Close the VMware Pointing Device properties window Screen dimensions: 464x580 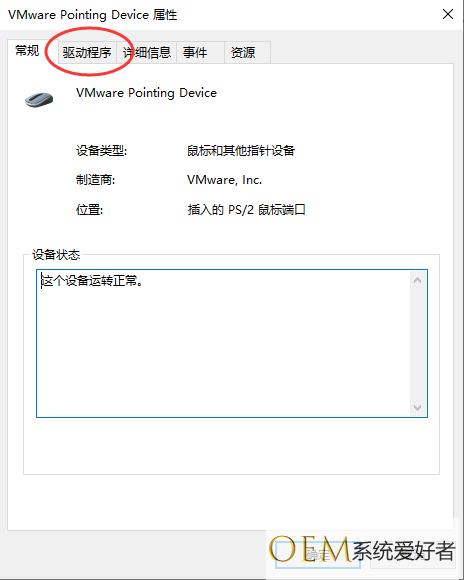tap(448, 14)
